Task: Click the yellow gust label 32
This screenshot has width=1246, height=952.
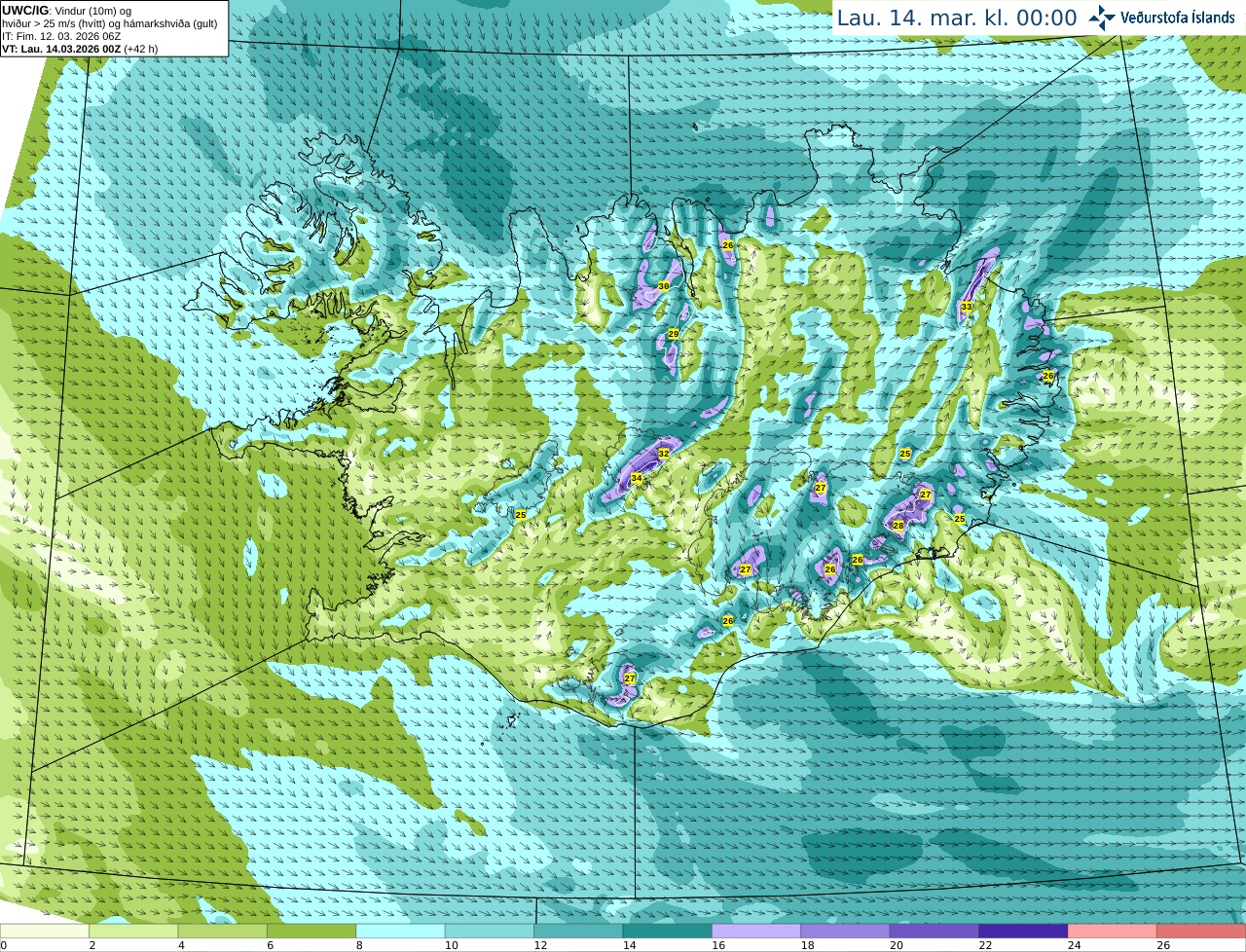Action: click(664, 454)
